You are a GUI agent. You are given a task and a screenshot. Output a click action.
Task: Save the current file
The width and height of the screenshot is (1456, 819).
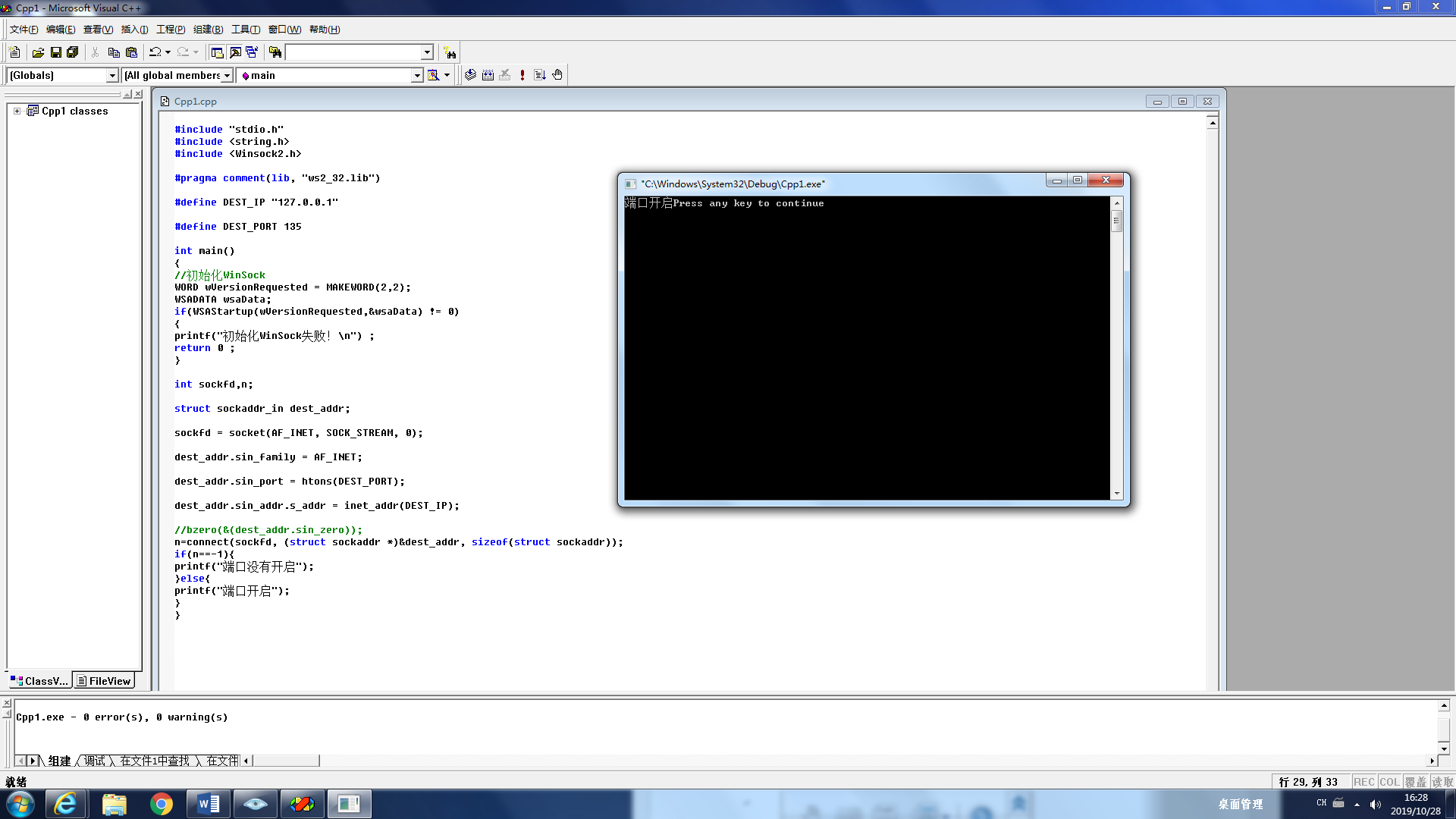pyautogui.click(x=55, y=52)
